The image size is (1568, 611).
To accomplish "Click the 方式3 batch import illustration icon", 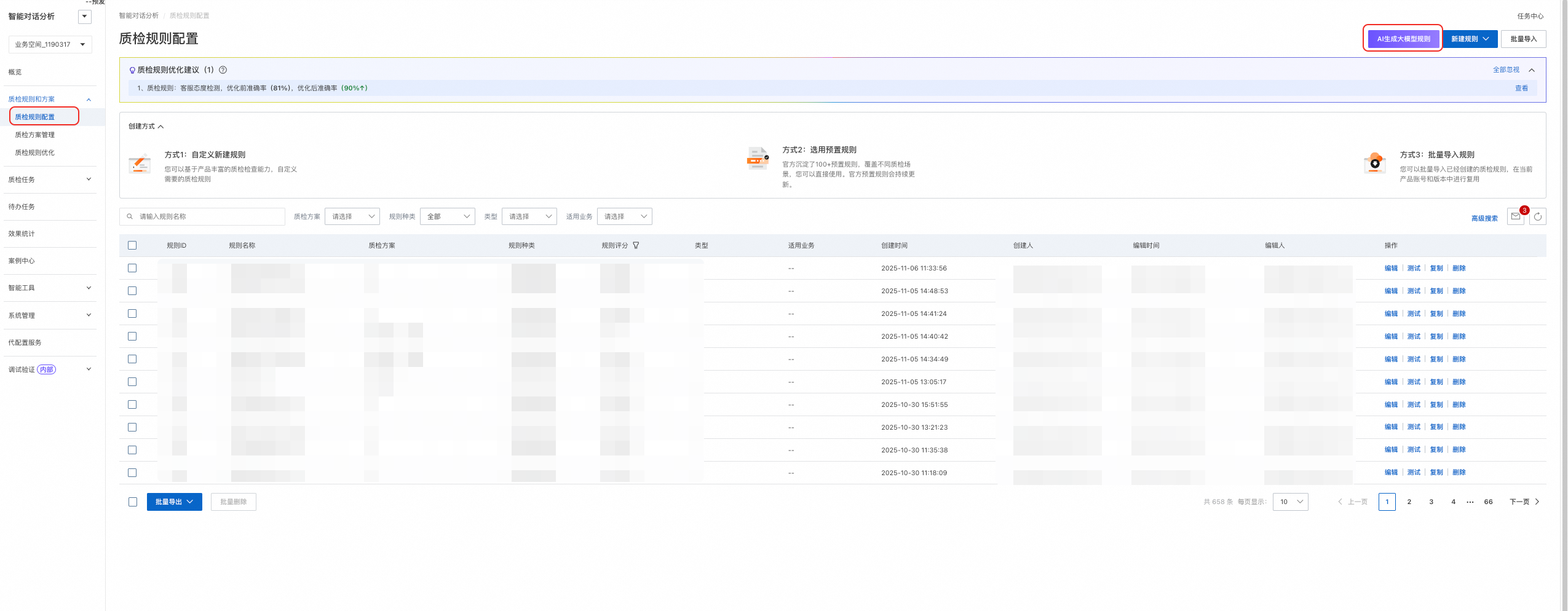I will 1375,164.
